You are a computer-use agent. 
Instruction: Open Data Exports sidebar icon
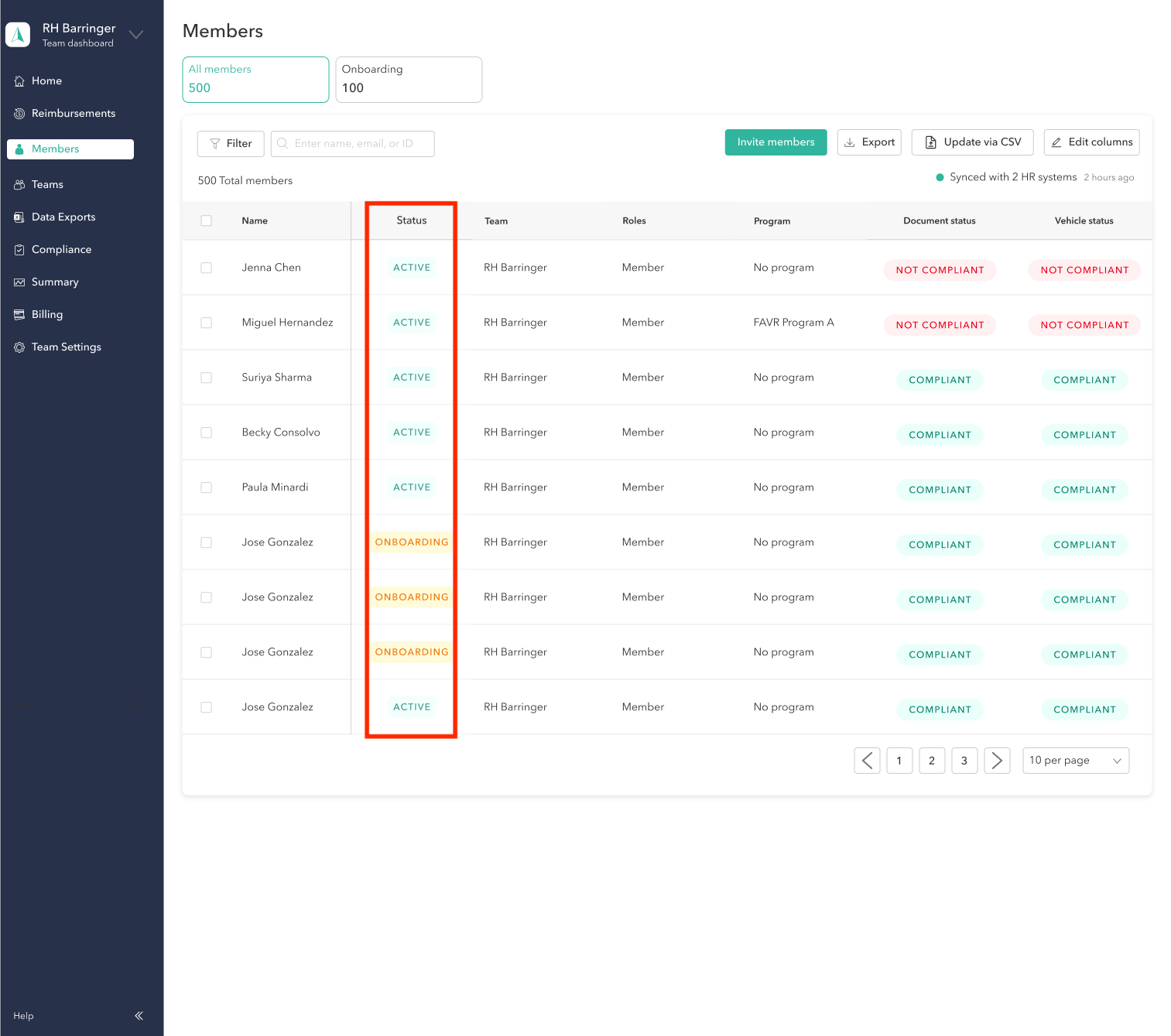click(x=19, y=217)
